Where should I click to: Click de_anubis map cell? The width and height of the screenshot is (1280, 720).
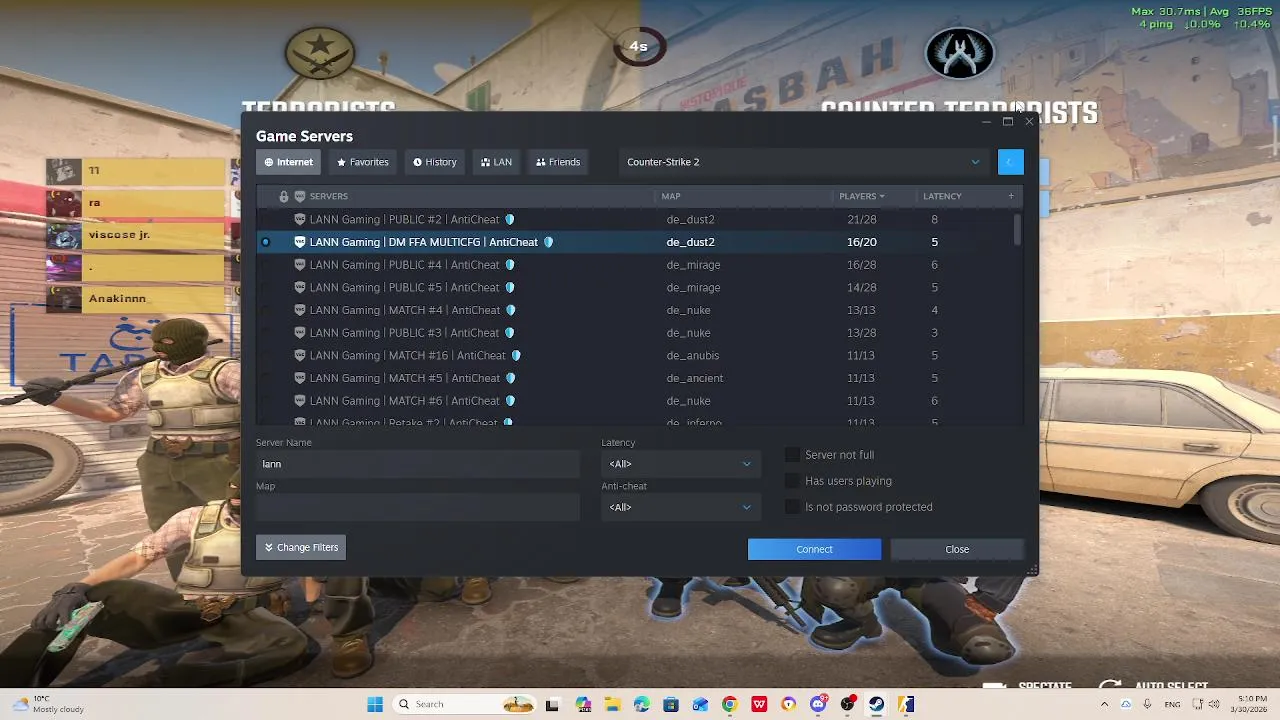click(x=693, y=355)
